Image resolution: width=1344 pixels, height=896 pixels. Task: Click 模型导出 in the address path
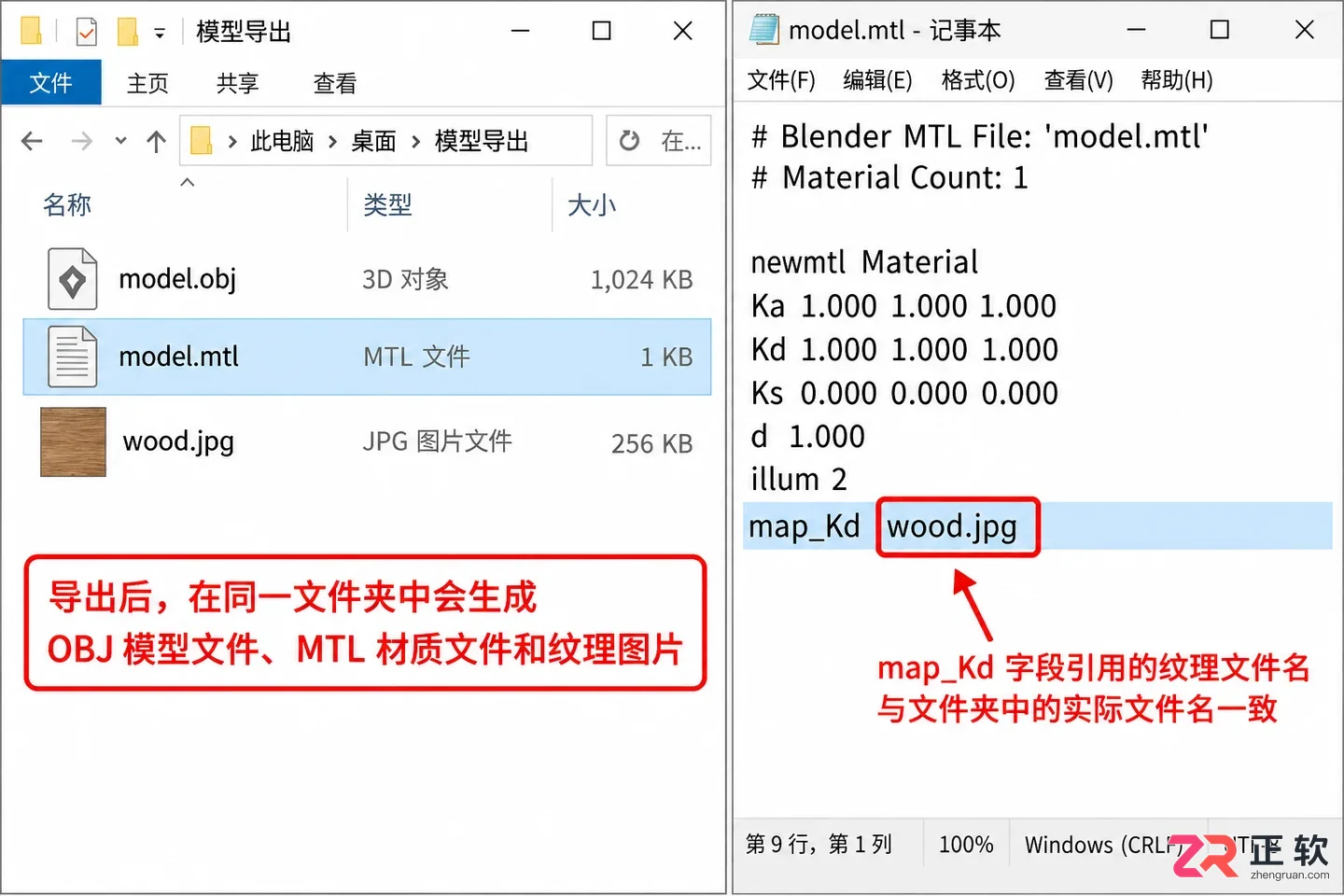(x=482, y=141)
